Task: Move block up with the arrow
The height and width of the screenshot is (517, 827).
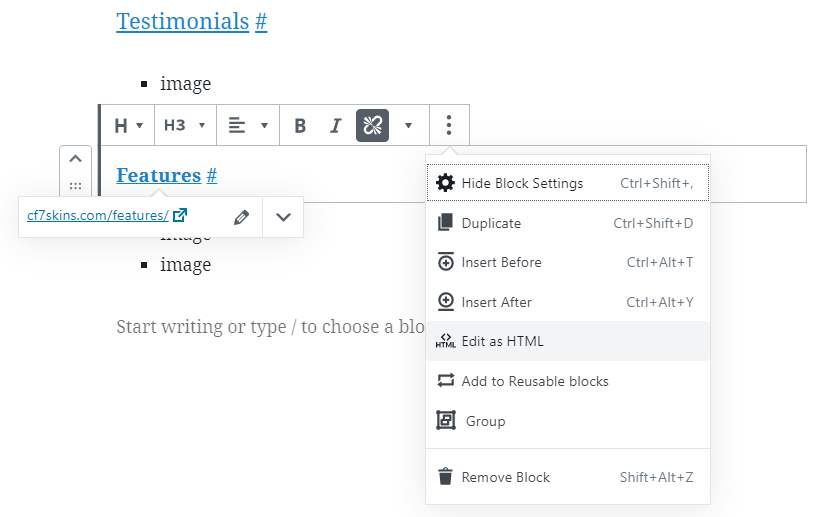Action: [x=75, y=159]
